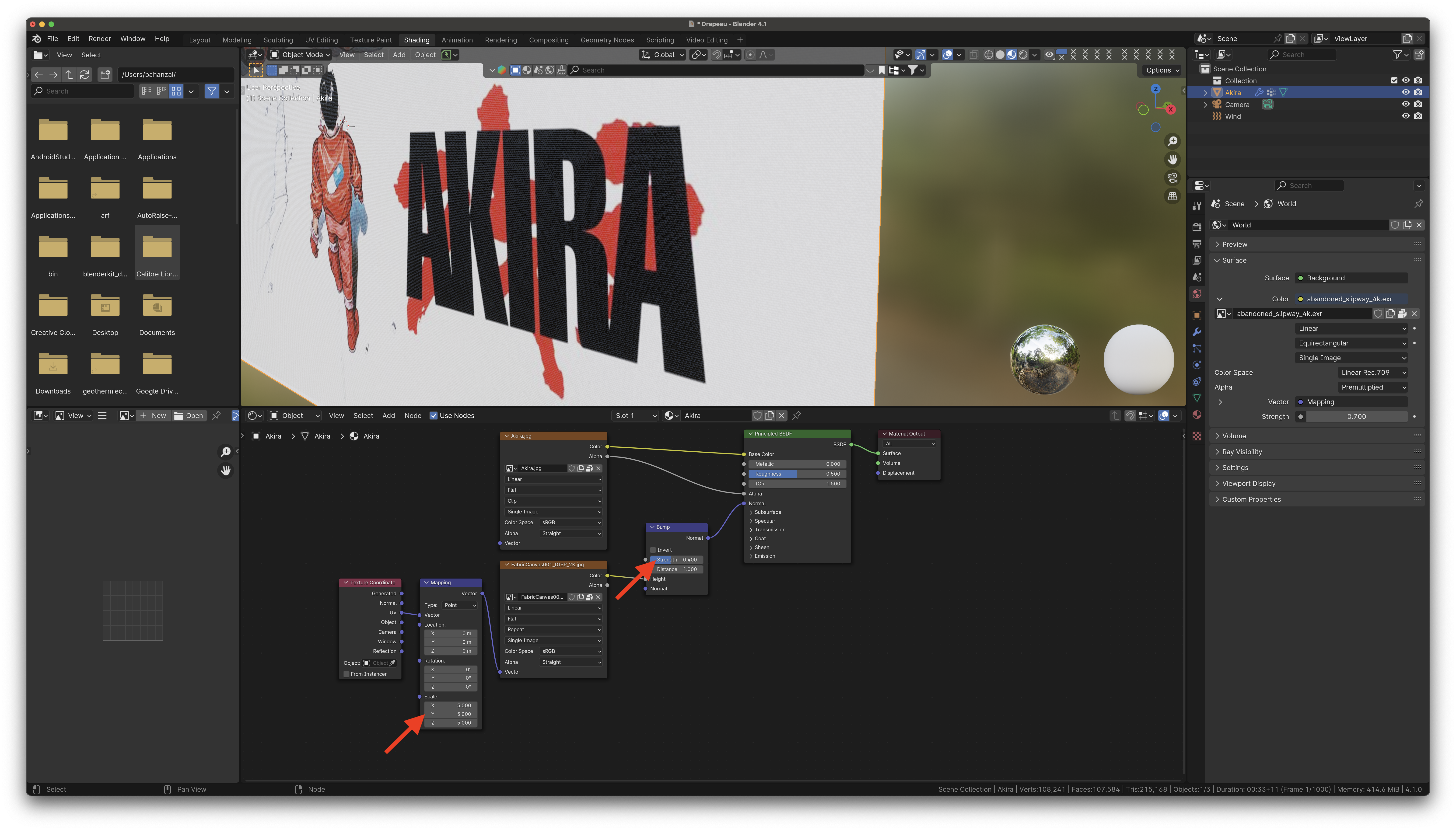Hide Wind in viewport via eye icon
Viewport: 1456px width, 830px height.
coord(1405,116)
